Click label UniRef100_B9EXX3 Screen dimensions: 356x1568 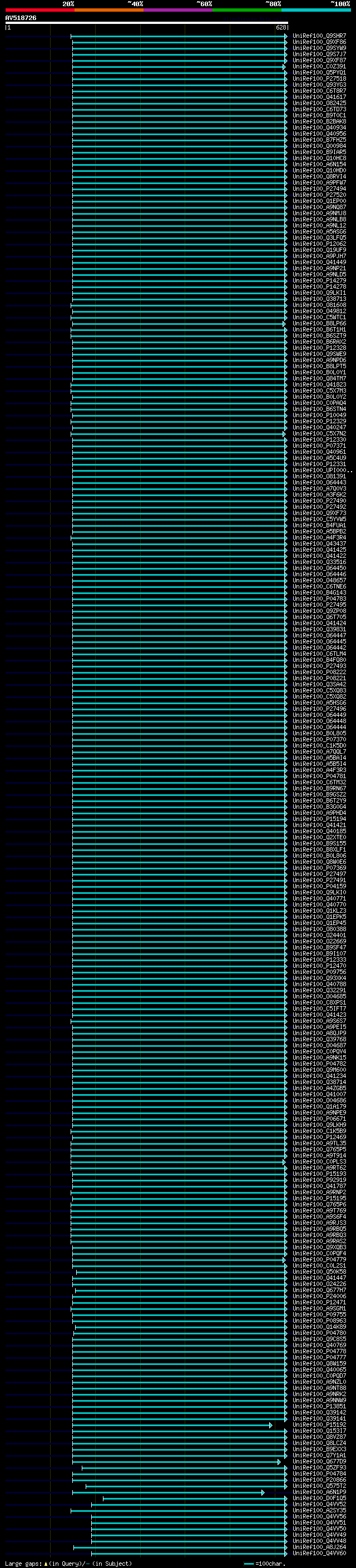click(x=319, y=1449)
